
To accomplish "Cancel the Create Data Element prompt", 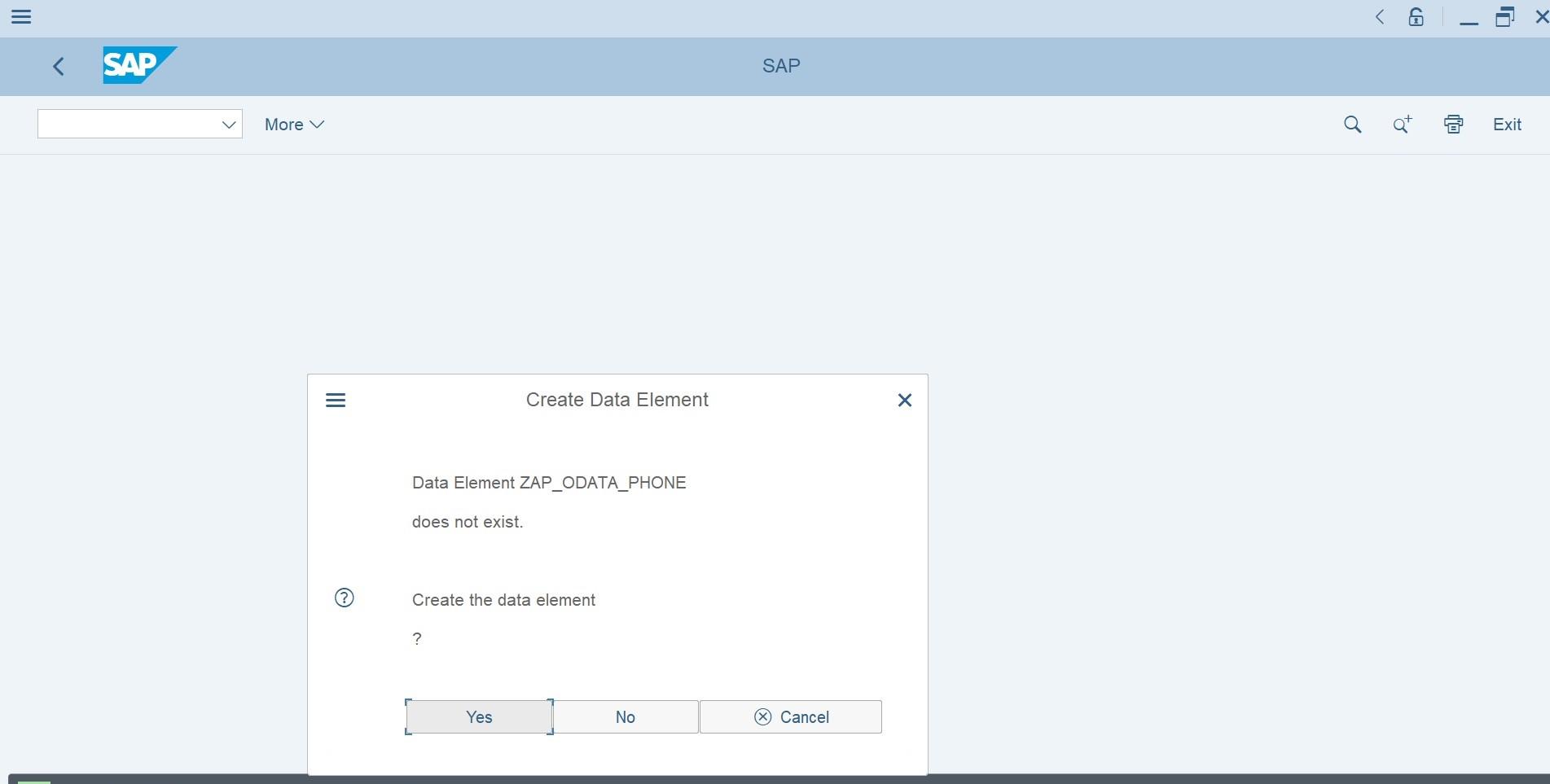I will click(x=789, y=716).
